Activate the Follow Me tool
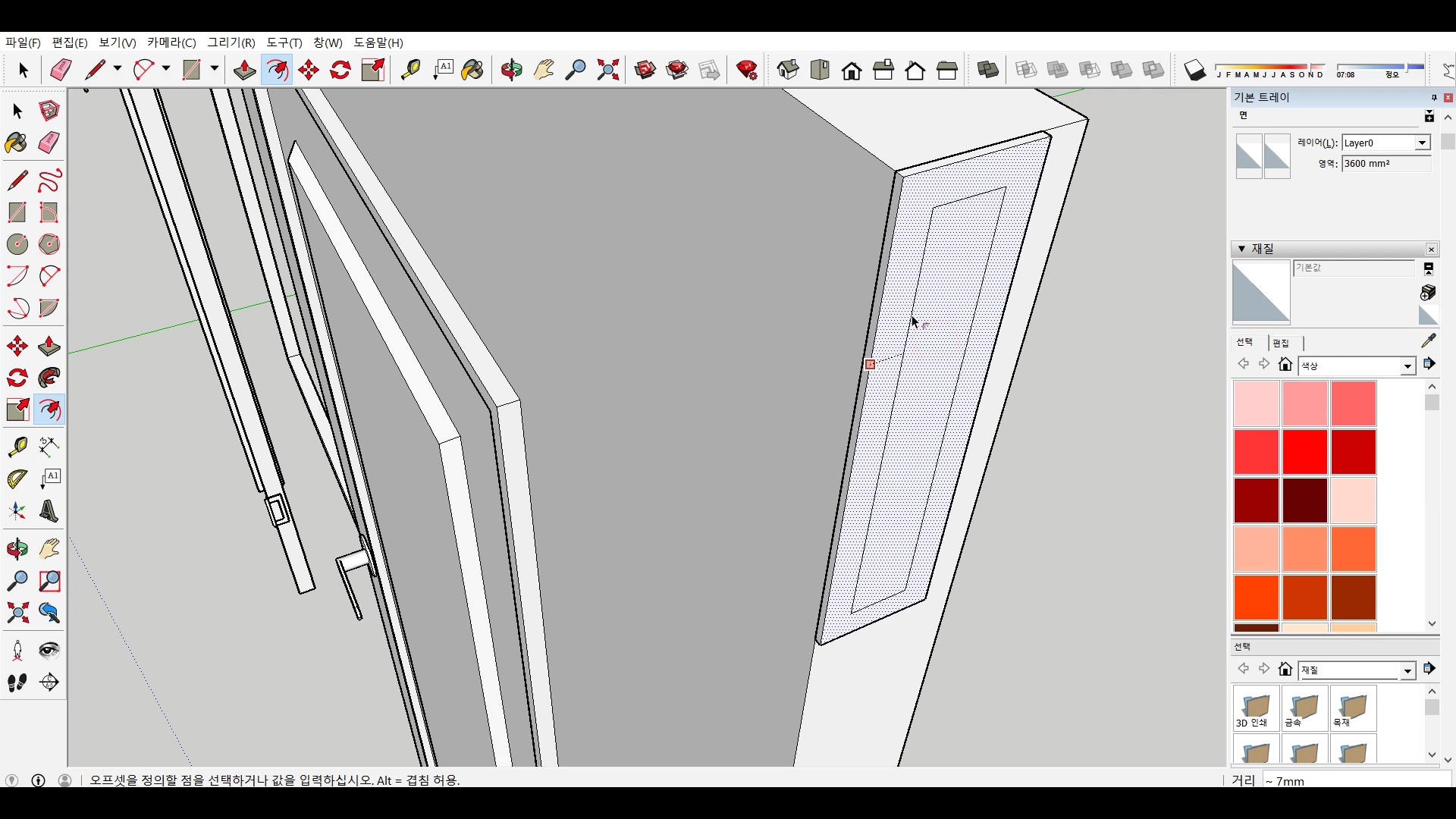The image size is (1456, 819). [x=49, y=378]
